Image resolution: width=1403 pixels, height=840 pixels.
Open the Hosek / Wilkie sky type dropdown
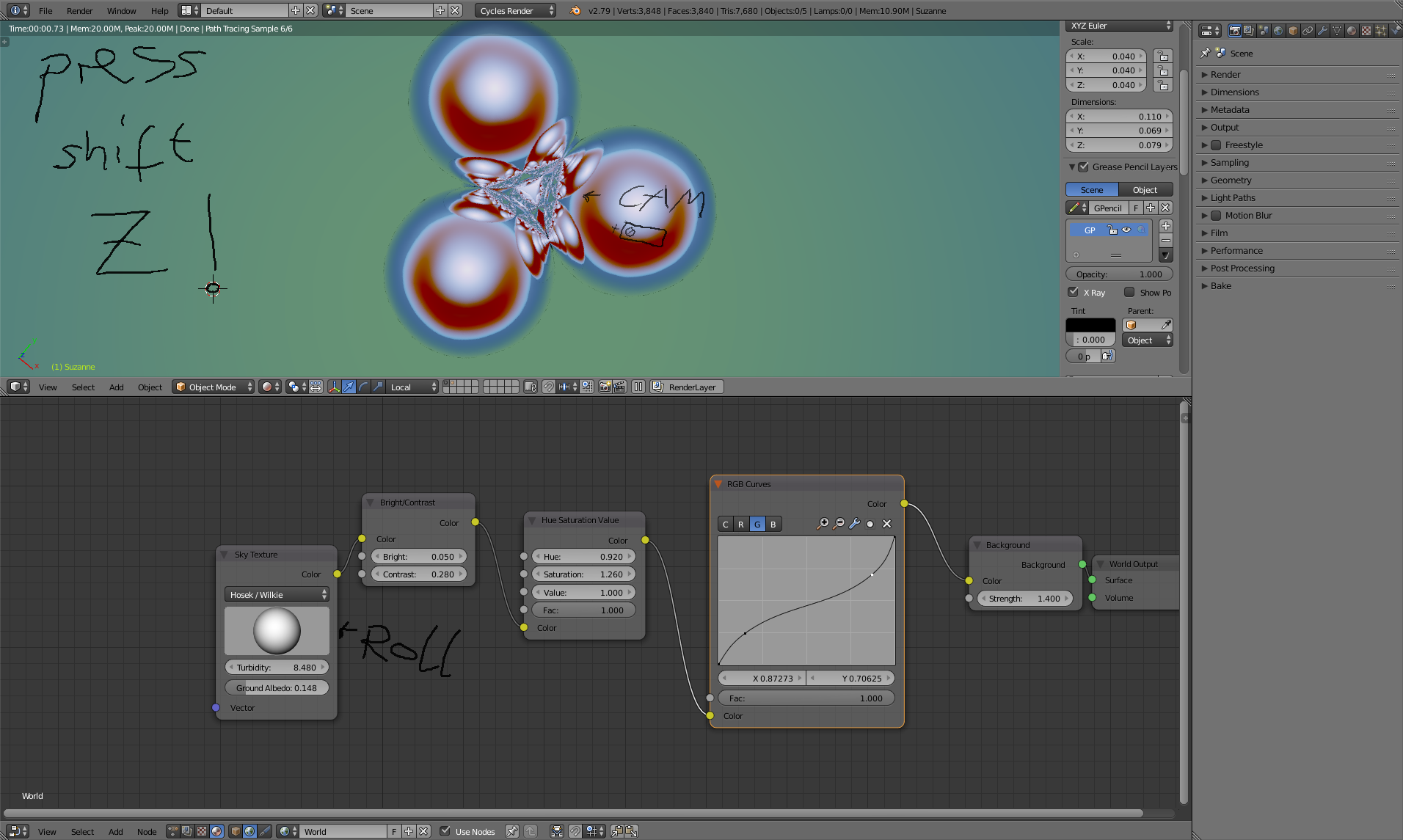point(277,595)
